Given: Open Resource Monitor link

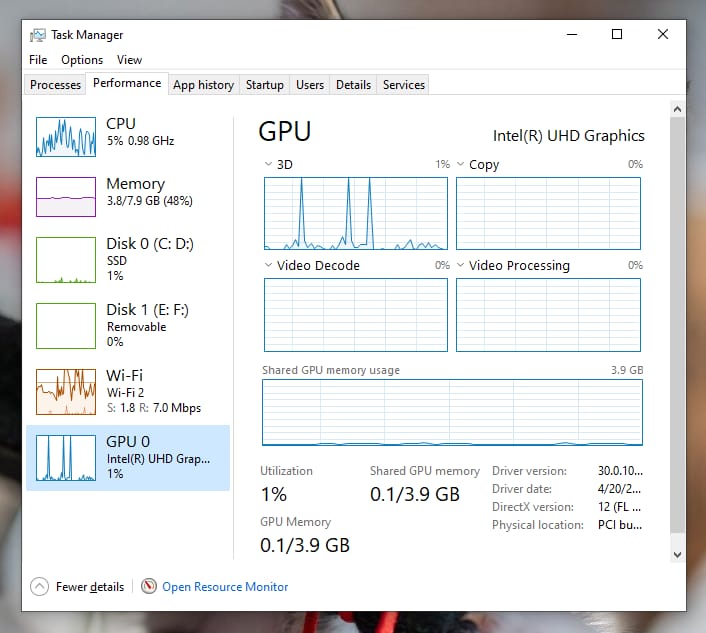Looking at the screenshot, I should pos(225,587).
